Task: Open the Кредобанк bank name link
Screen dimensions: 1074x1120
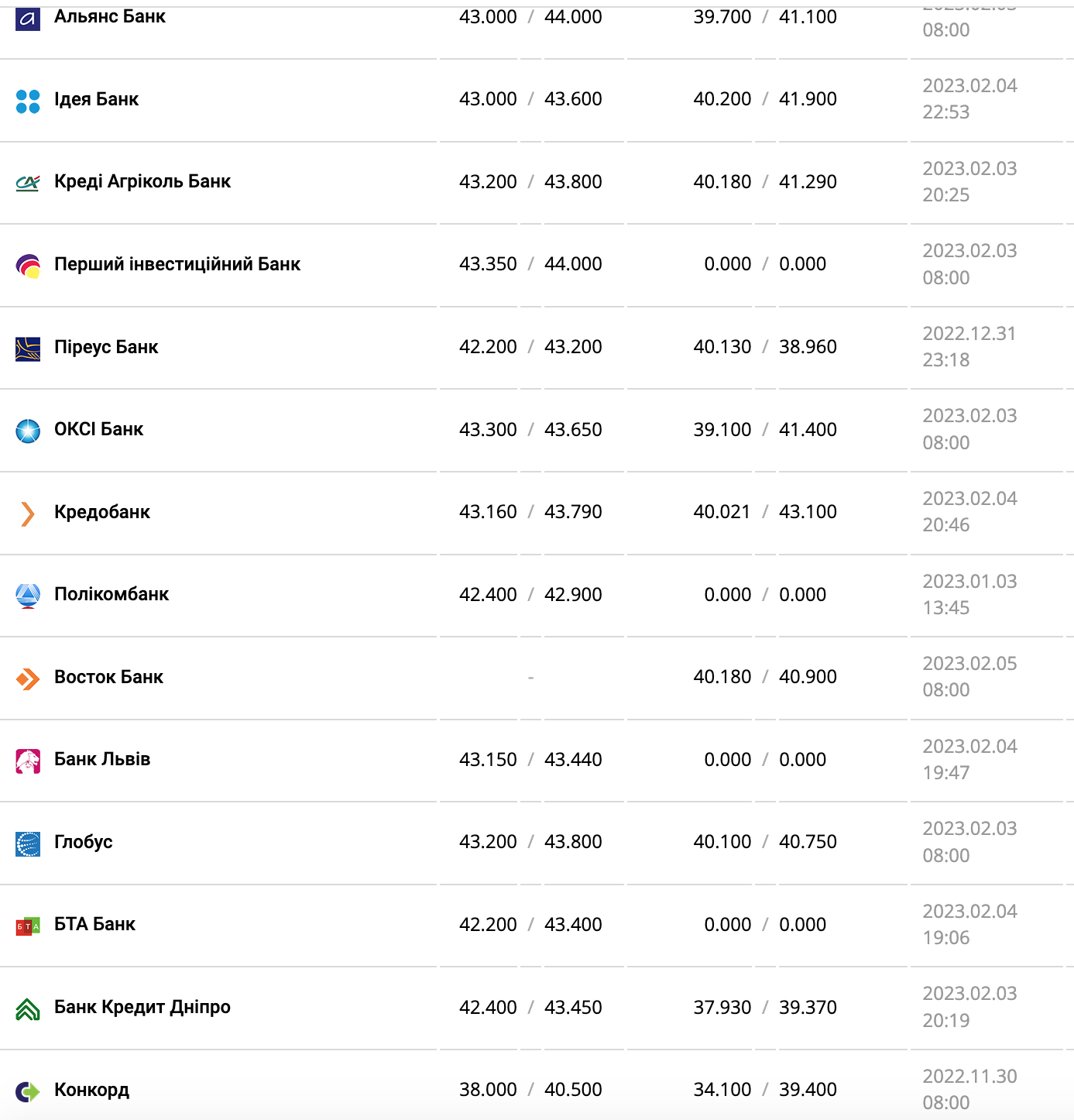Action: 102,512
